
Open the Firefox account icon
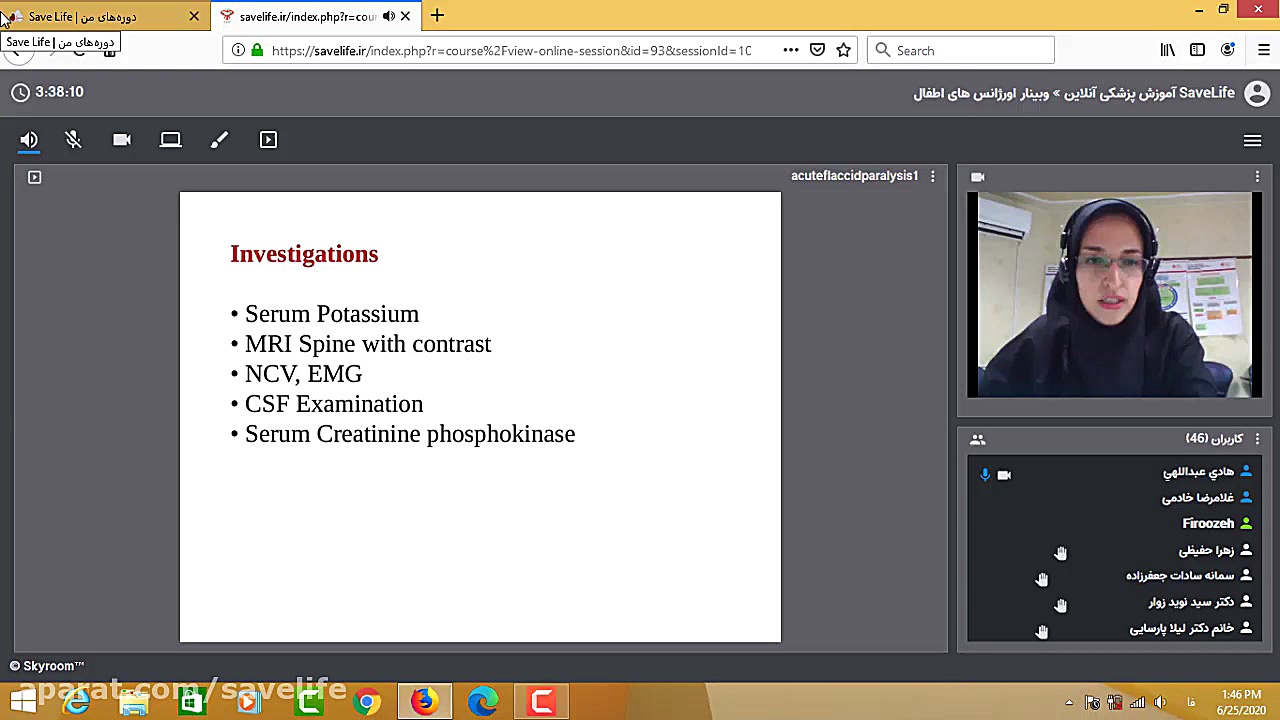(1228, 50)
